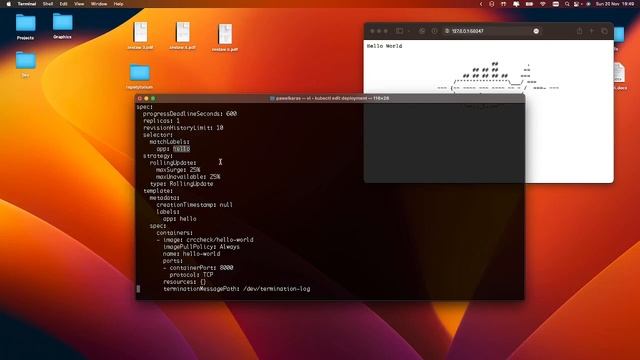This screenshot has width=640, height=360.
Task: Open the Help menu
Action: (x=118, y=4)
